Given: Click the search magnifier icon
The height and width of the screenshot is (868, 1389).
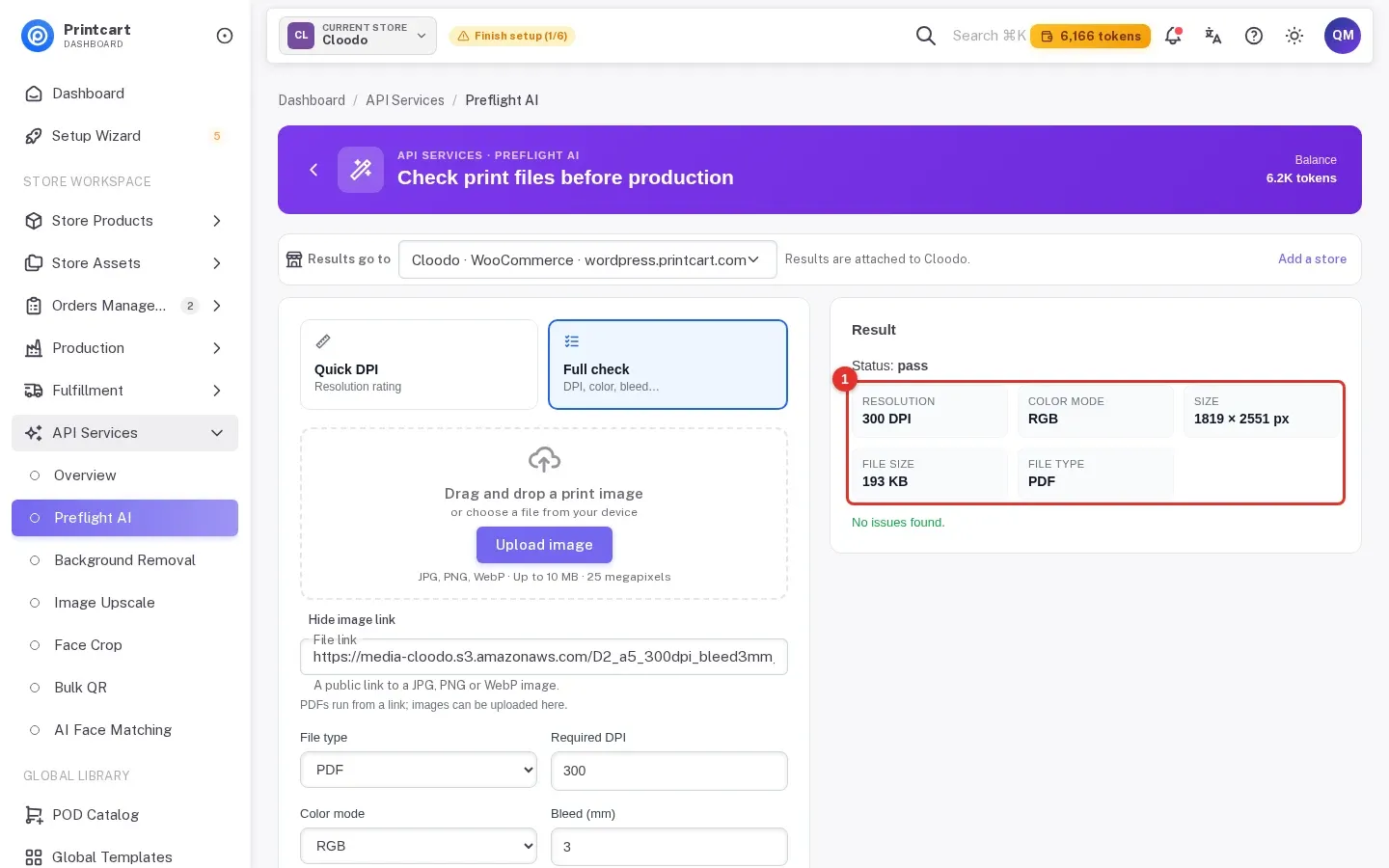Looking at the screenshot, I should tap(926, 36).
